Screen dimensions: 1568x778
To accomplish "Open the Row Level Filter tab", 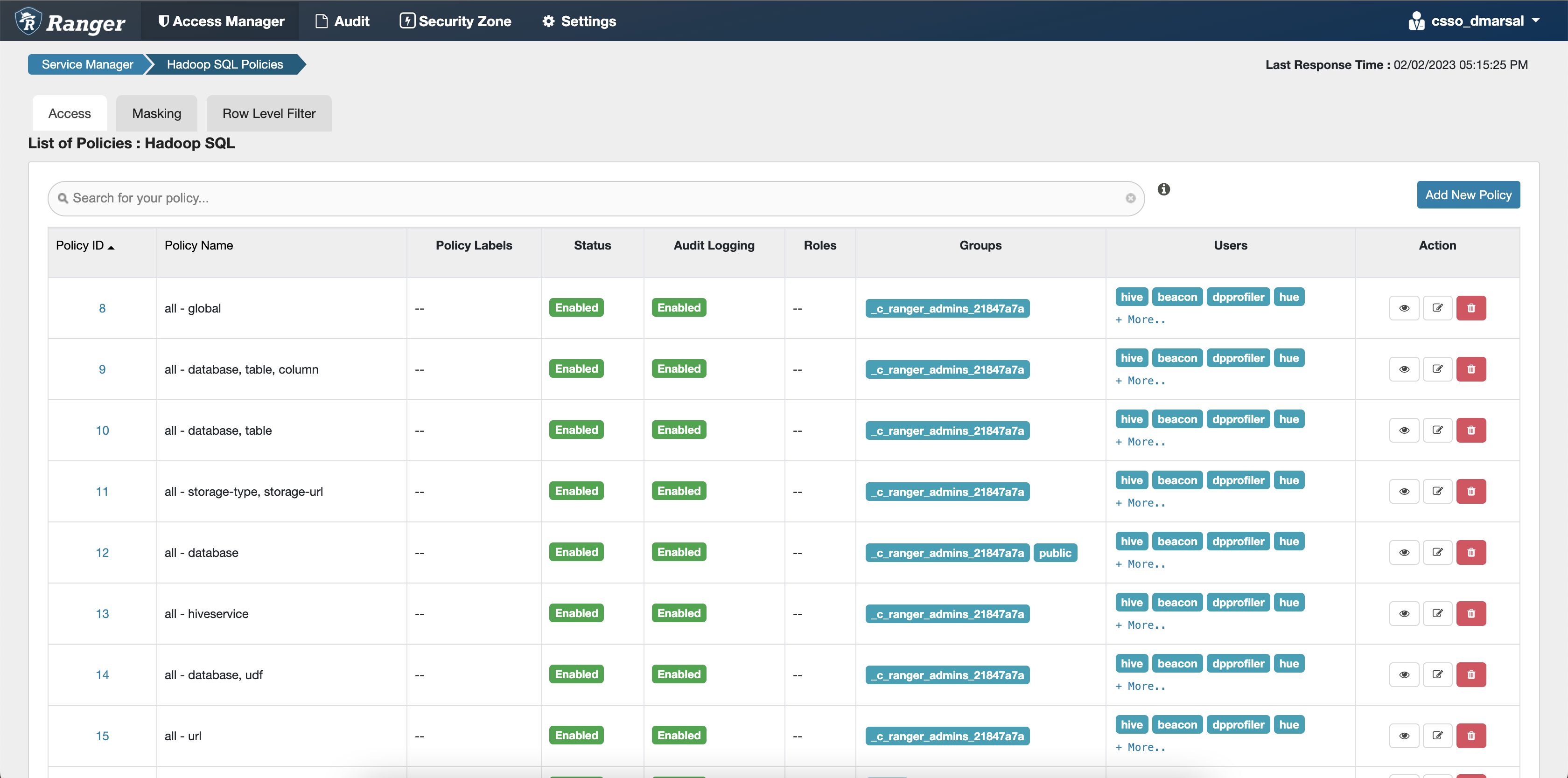I will [x=268, y=114].
